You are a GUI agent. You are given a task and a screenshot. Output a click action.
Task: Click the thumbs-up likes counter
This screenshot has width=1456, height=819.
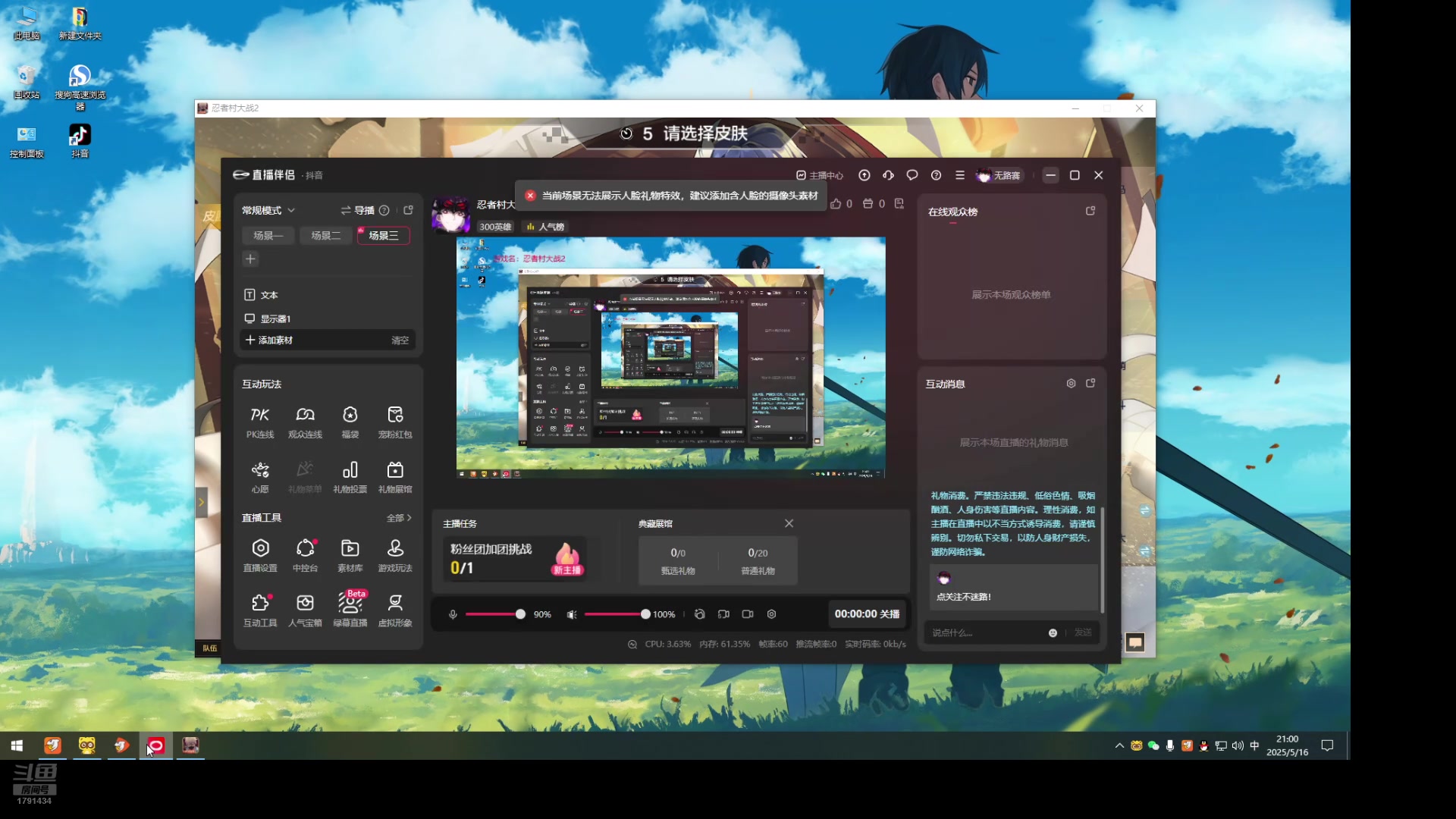841,203
